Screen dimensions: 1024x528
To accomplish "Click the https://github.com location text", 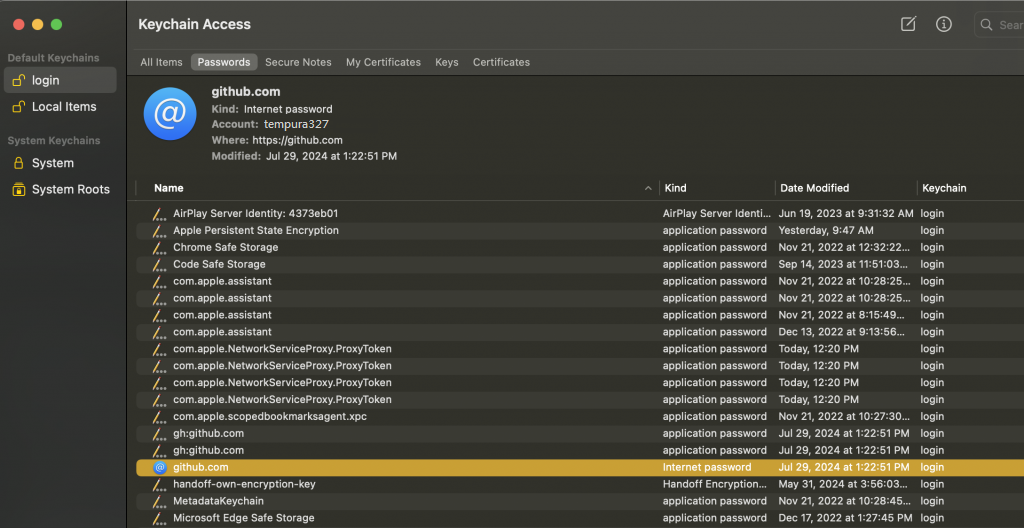I will [x=296, y=140].
